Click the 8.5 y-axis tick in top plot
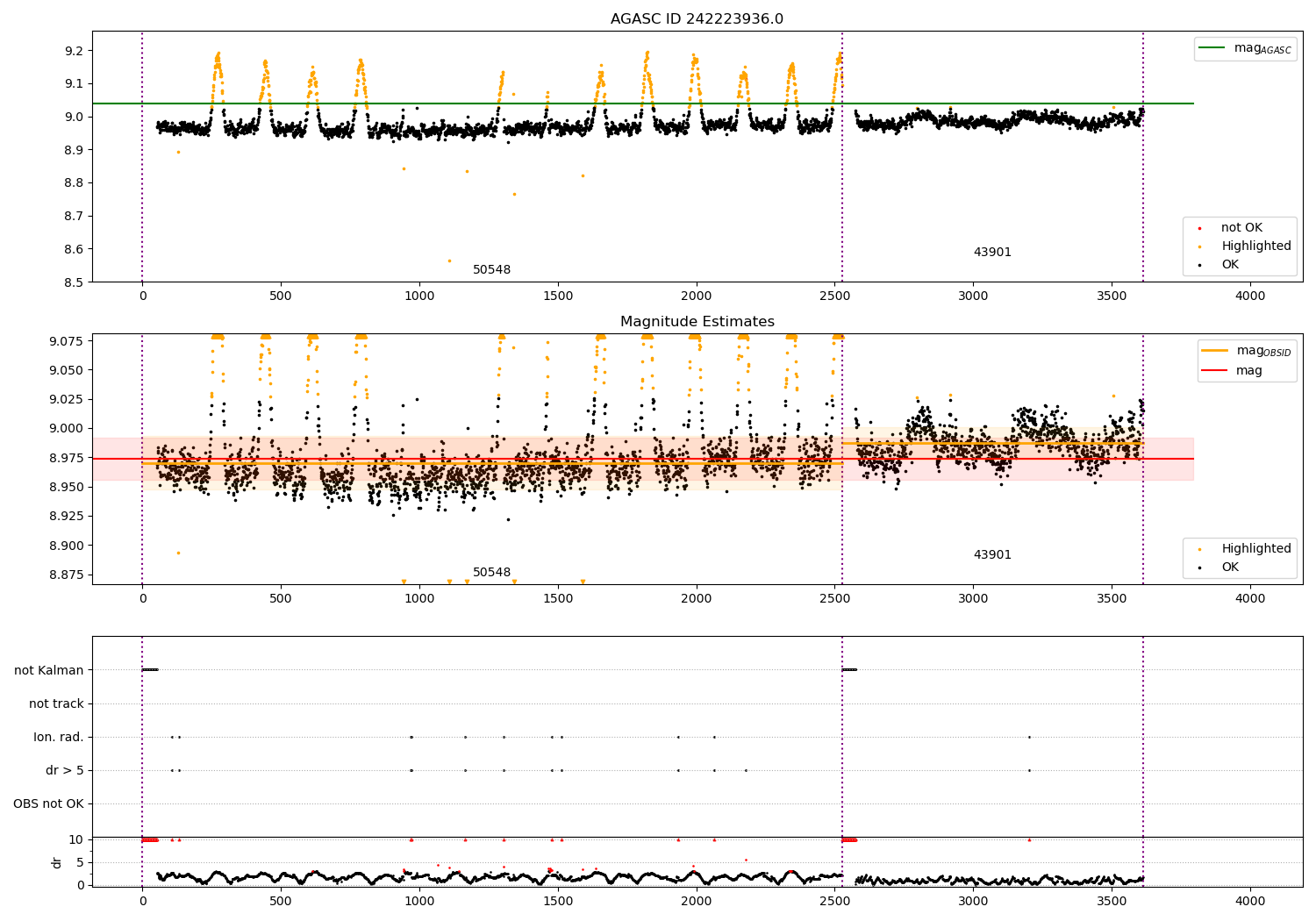 [x=75, y=282]
